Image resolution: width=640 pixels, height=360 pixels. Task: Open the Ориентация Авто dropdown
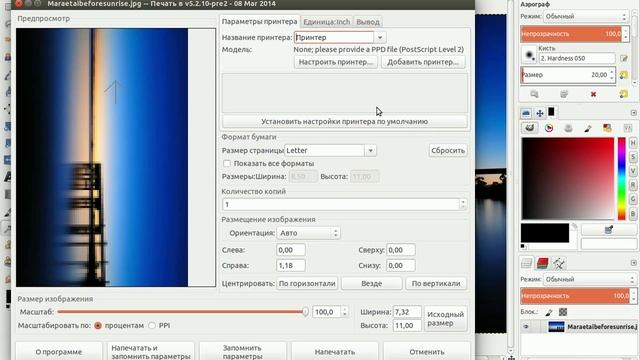point(309,233)
